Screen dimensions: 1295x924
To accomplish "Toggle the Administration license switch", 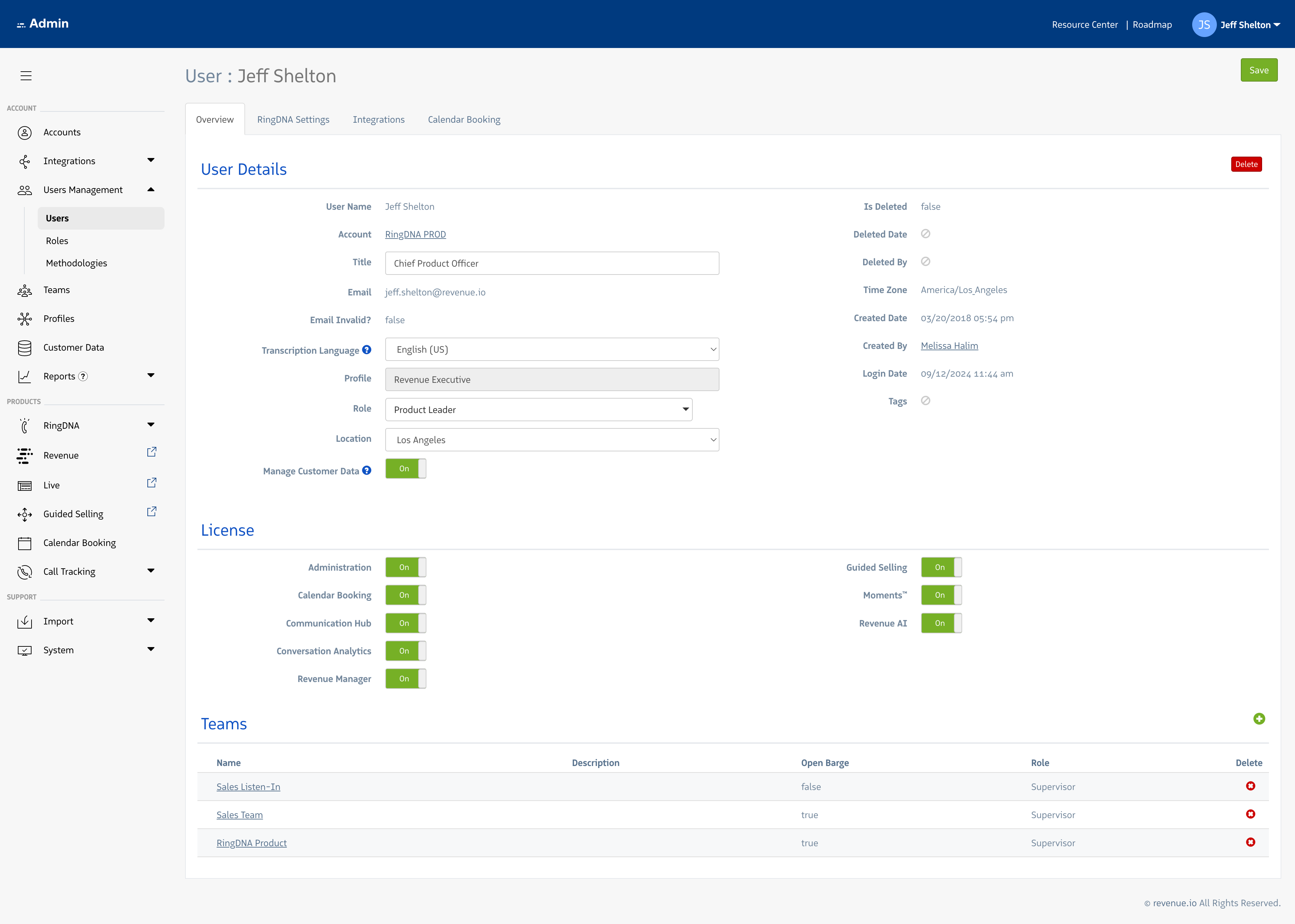I will click(x=405, y=567).
